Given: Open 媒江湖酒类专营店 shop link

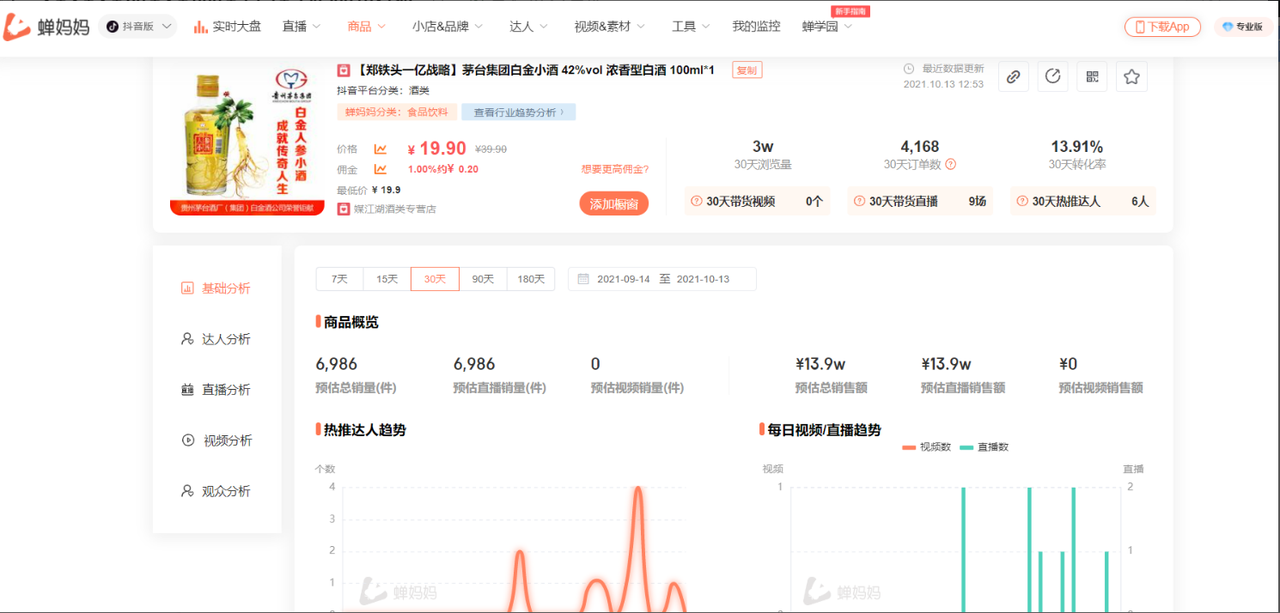Looking at the screenshot, I should (x=395, y=209).
